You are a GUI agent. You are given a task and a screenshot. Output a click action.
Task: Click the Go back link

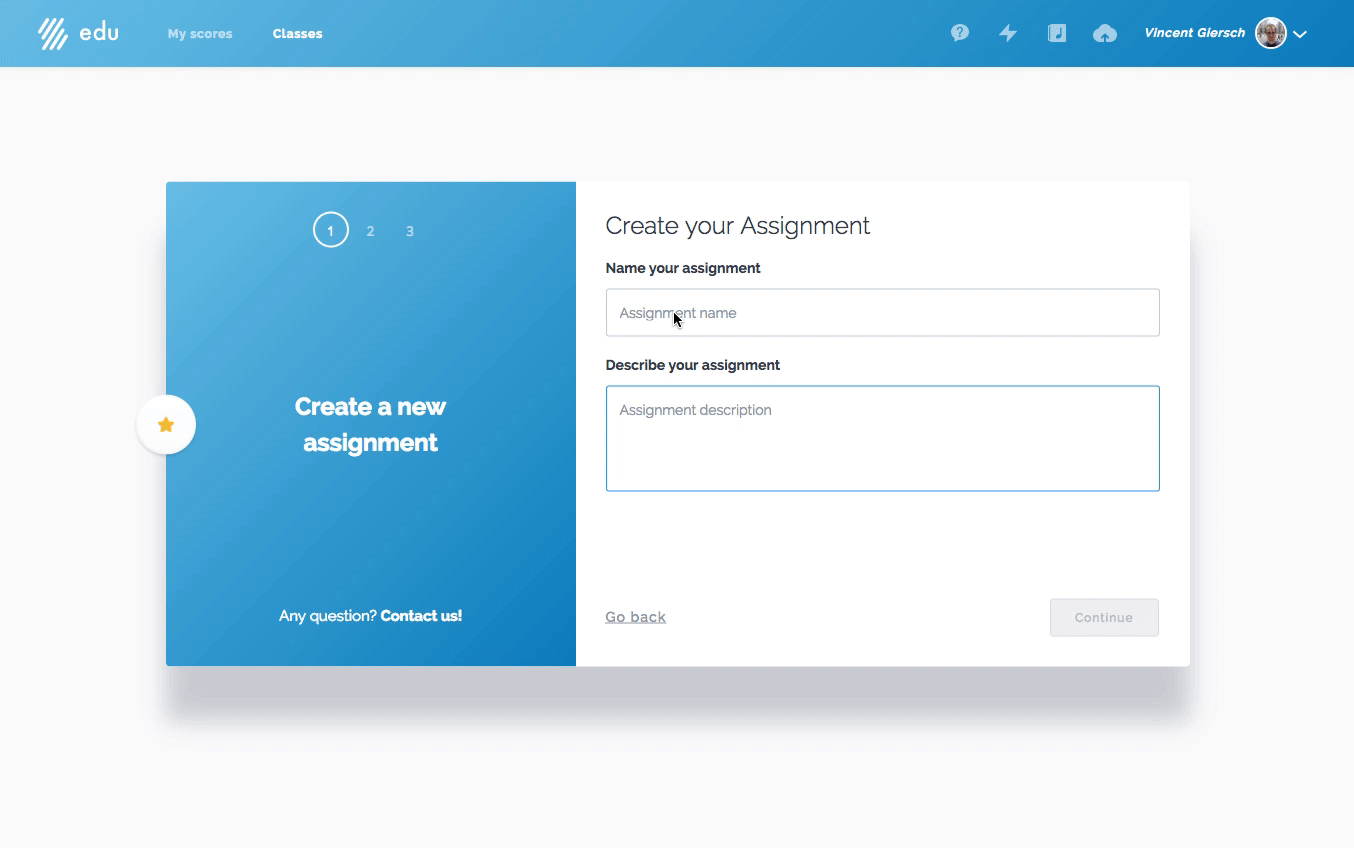tap(635, 617)
